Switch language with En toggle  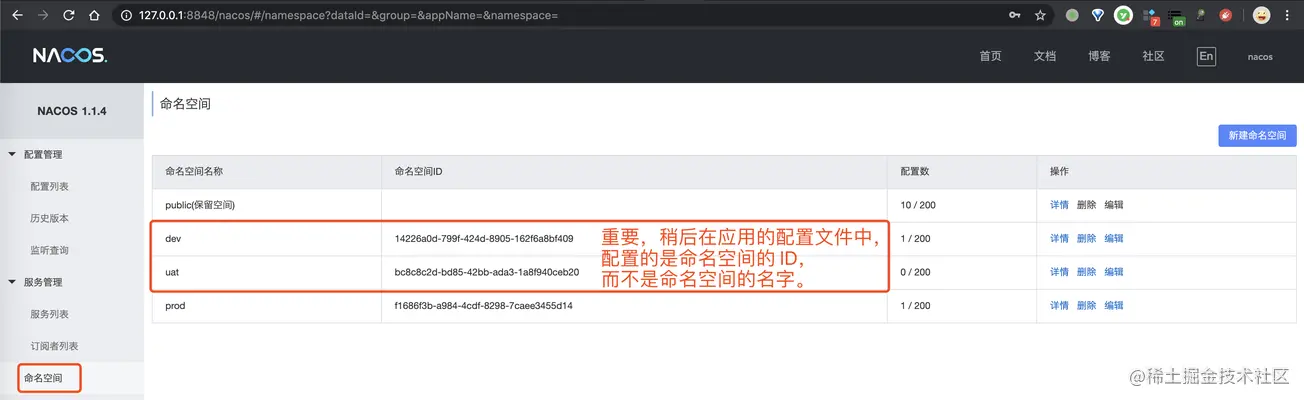pos(1206,56)
